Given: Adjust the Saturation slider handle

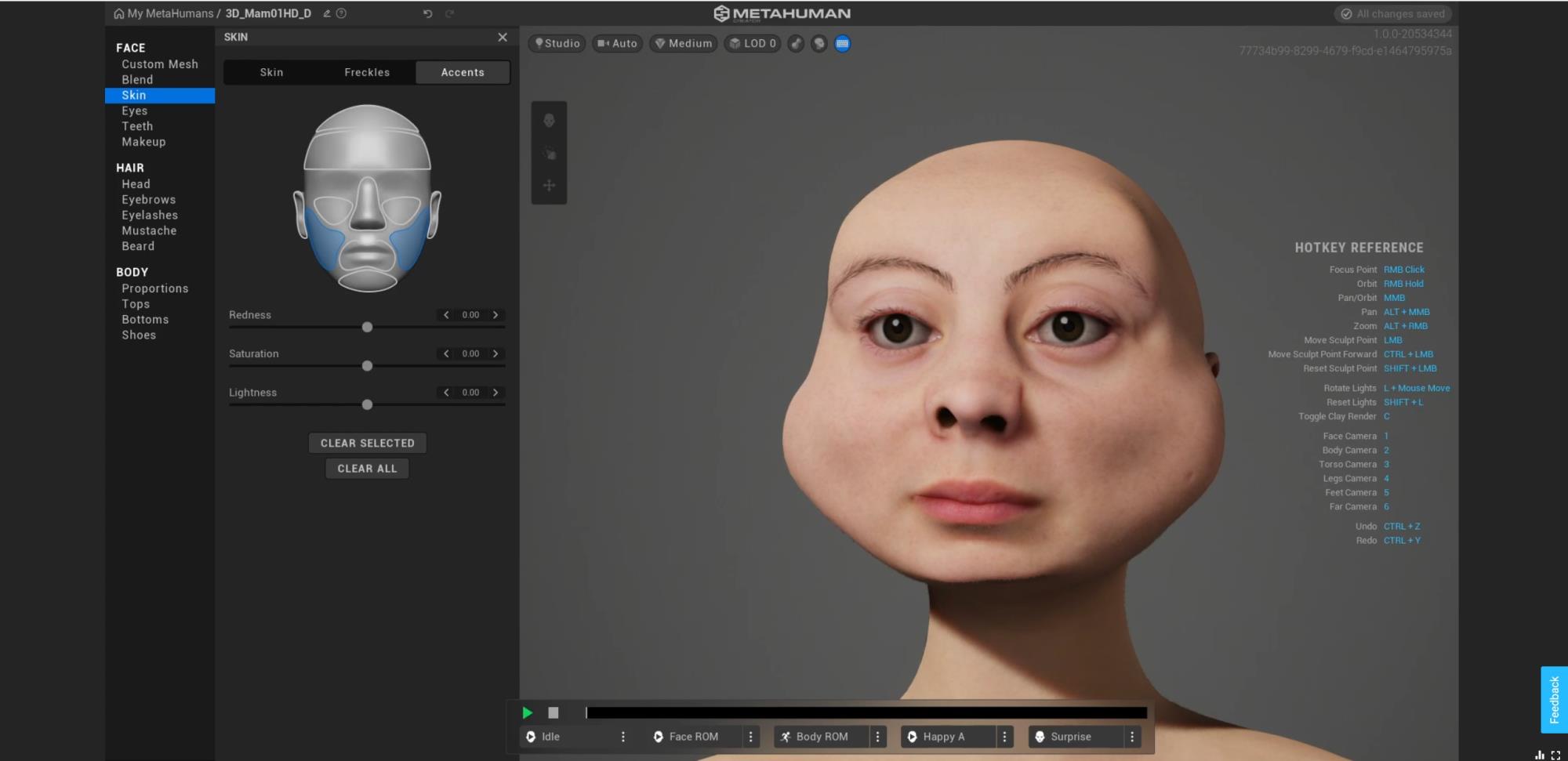Looking at the screenshot, I should tap(367, 366).
